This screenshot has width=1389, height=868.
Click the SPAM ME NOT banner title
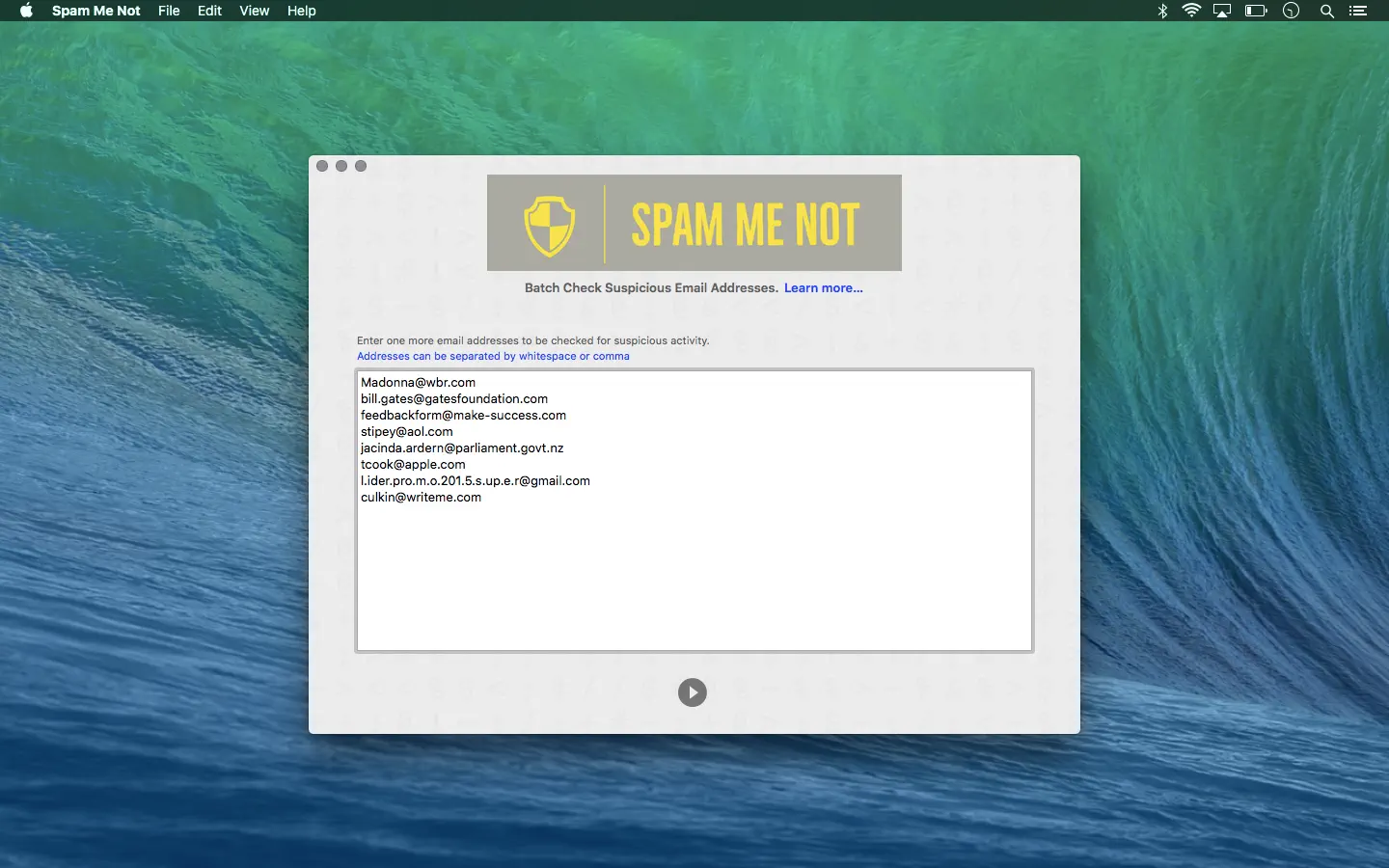746,225
